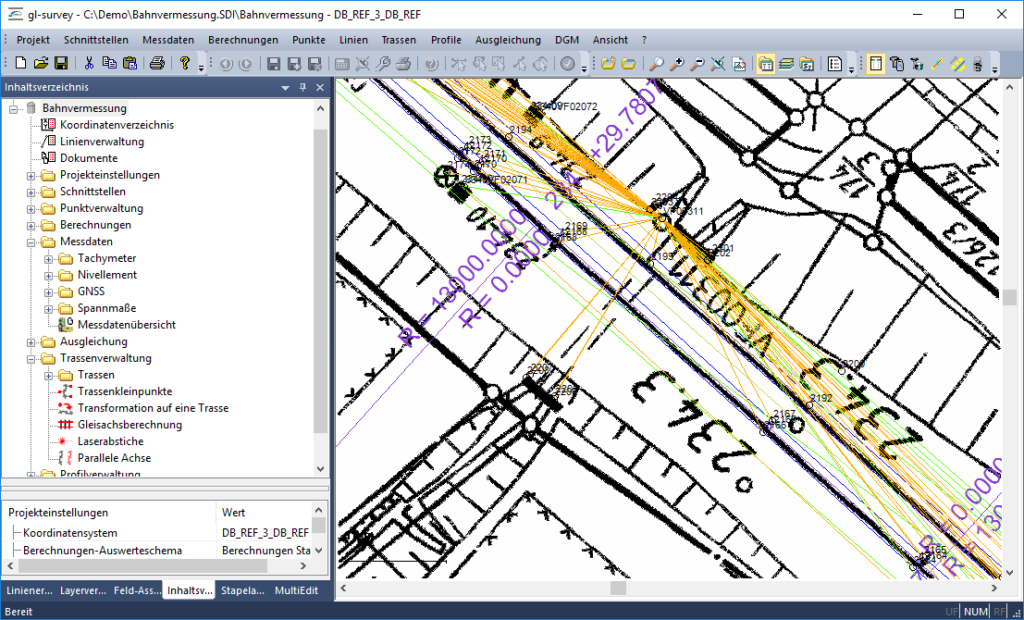
Task: Click the Zoom Out magnifier icon
Action: [x=700, y=64]
